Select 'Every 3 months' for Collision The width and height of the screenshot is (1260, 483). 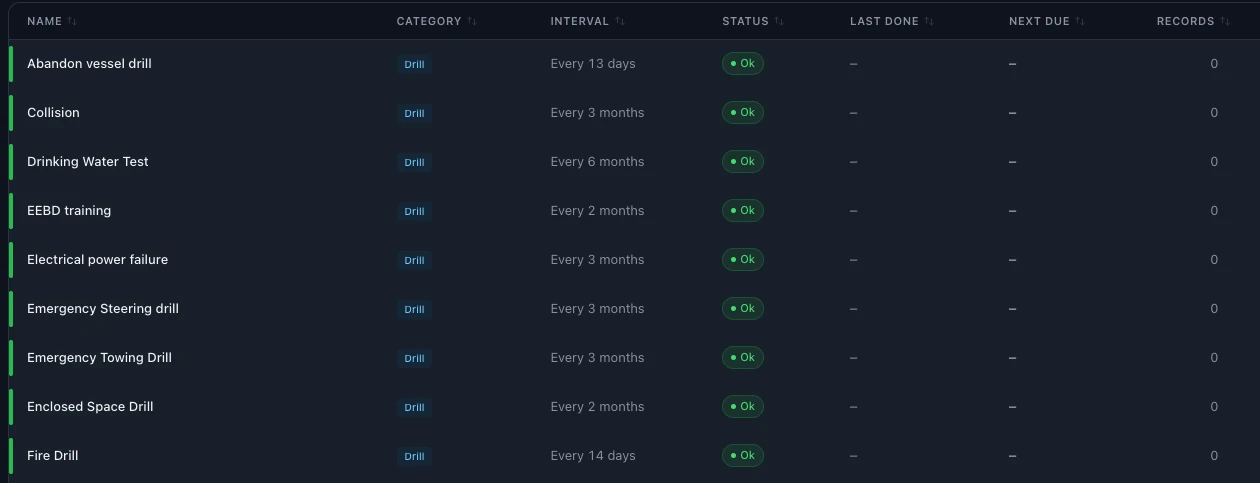click(x=597, y=113)
